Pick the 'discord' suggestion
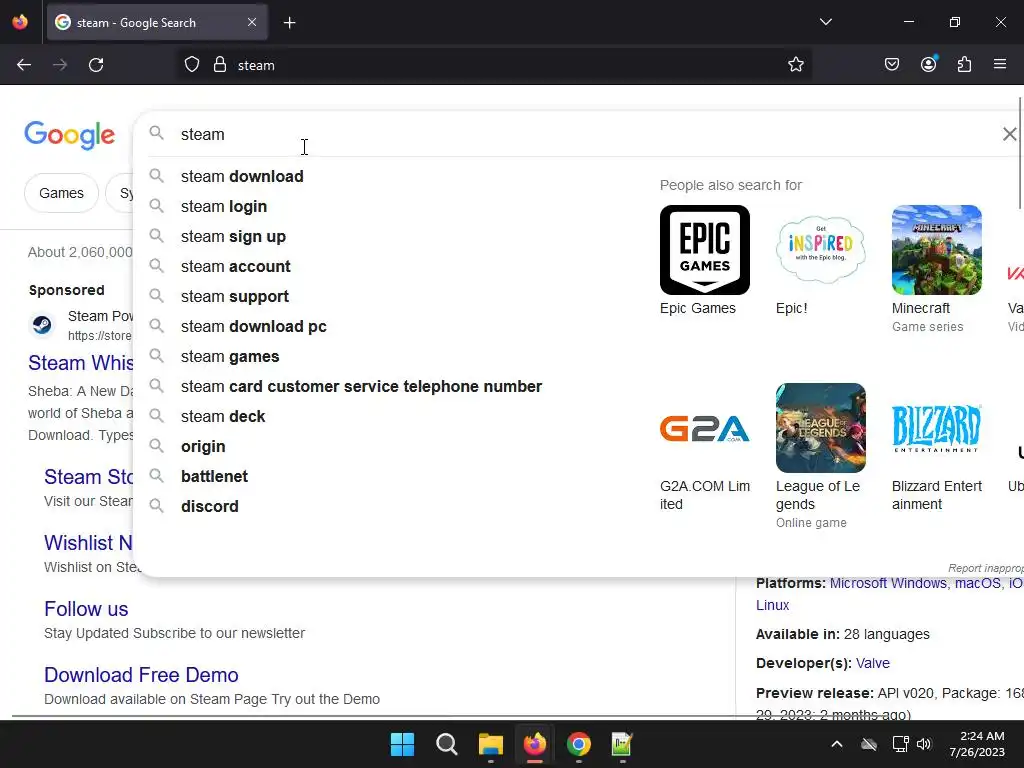Viewport: 1024px width, 768px height. tap(210, 507)
